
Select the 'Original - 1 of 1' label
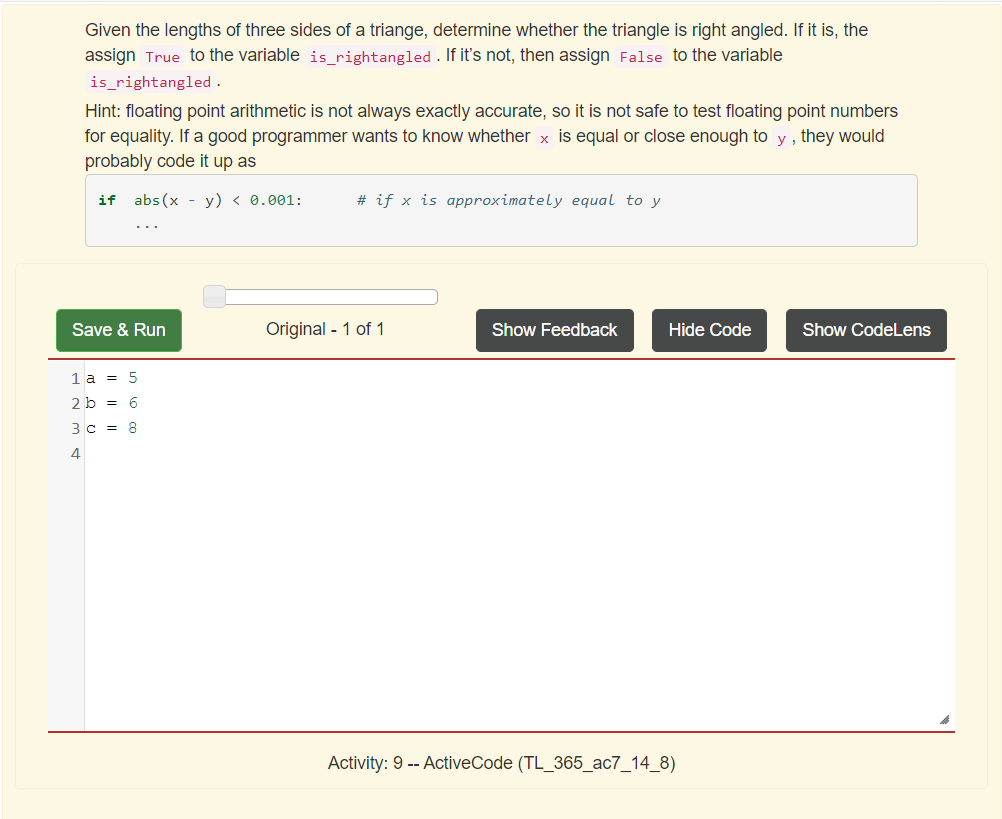click(x=325, y=328)
